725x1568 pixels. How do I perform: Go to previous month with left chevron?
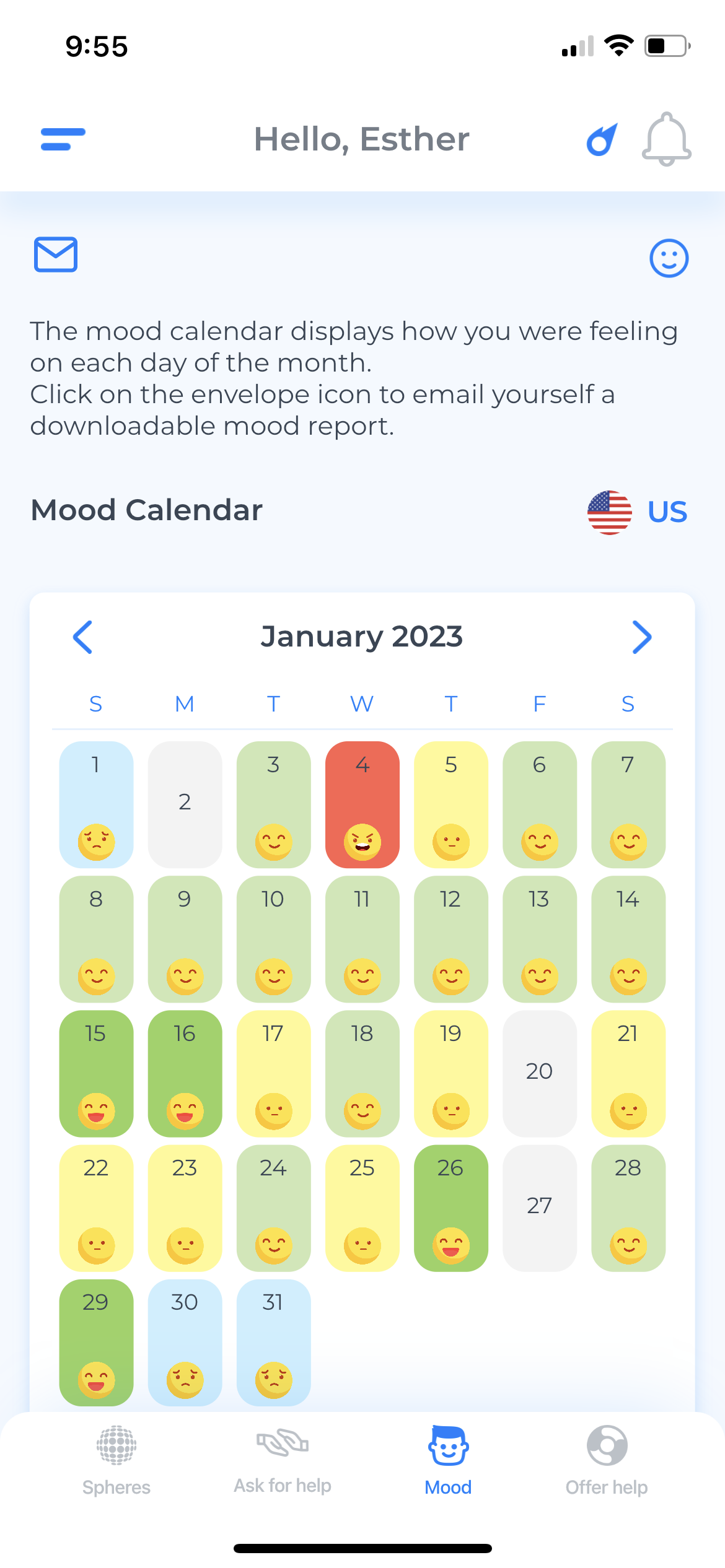[83, 637]
